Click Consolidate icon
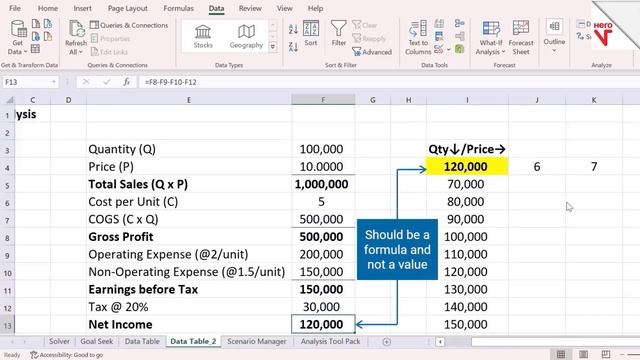The image size is (640, 360). pos(460,24)
